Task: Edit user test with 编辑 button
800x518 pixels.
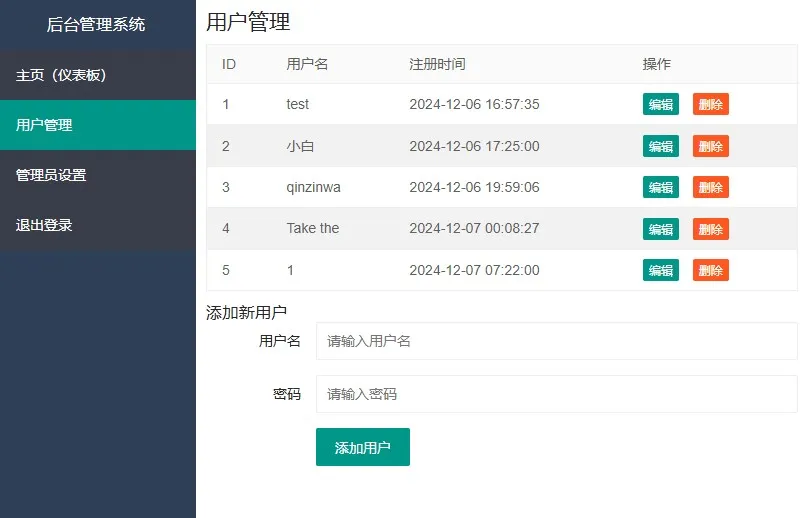Action: [x=661, y=104]
